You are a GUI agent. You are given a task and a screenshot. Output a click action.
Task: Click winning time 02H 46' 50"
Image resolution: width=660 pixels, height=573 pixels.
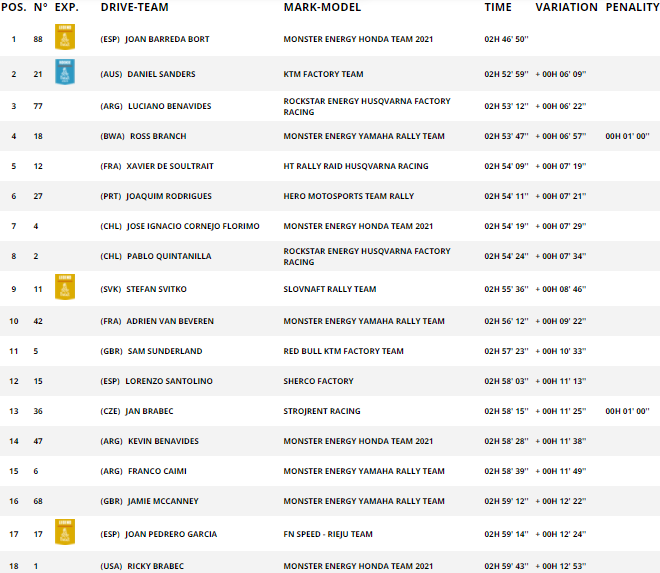click(506, 39)
